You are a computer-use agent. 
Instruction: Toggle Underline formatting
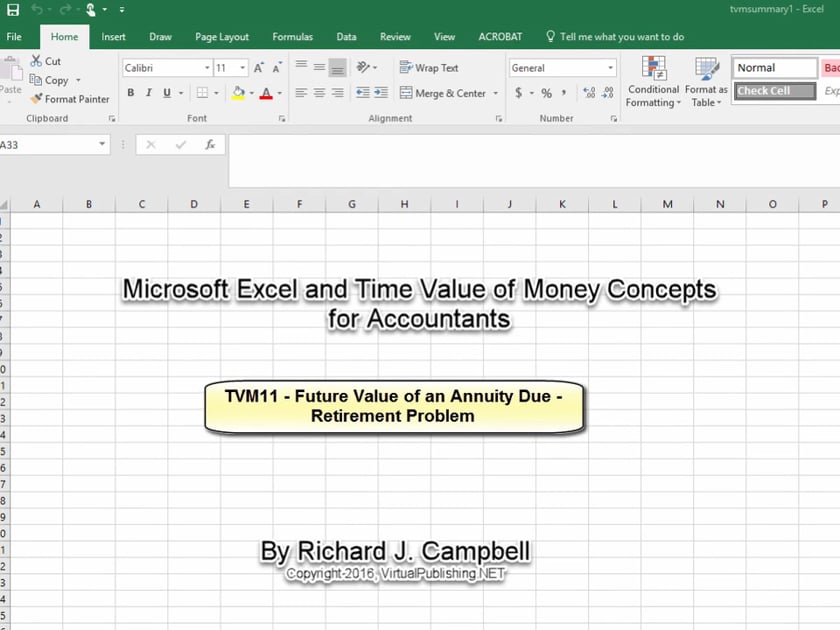click(x=167, y=93)
